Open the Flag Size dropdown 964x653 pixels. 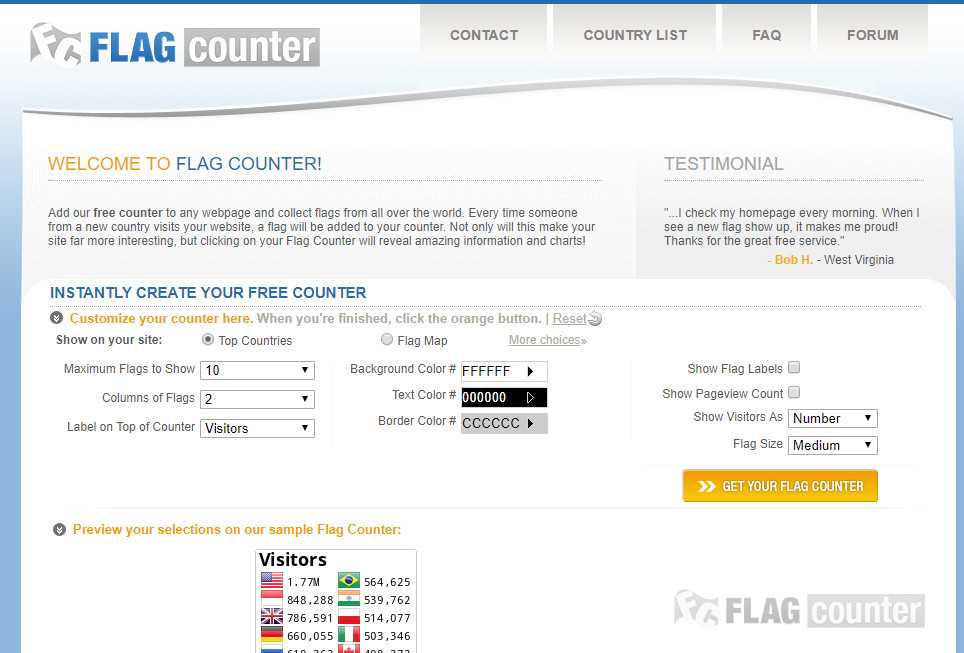832,445
